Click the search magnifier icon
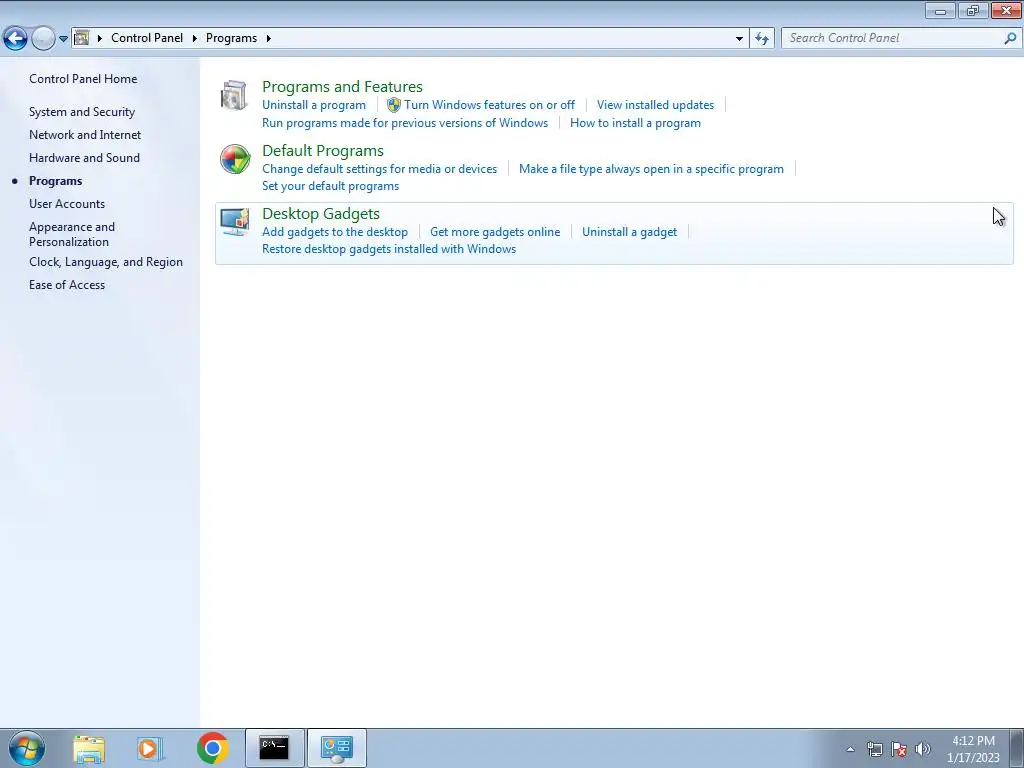Screen dimensions: 1024x768 (x=1010, y=39)
